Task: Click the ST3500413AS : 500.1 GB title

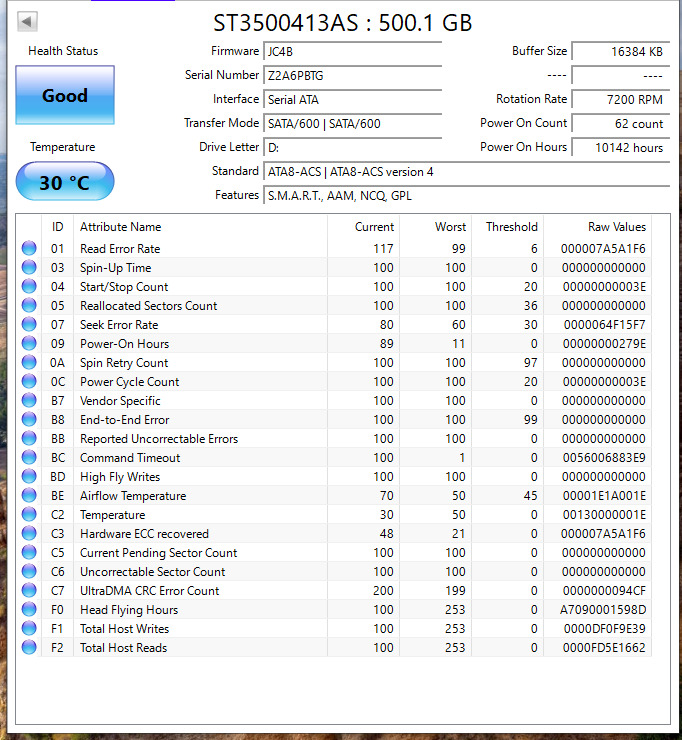Action: [x=343, y=23]
